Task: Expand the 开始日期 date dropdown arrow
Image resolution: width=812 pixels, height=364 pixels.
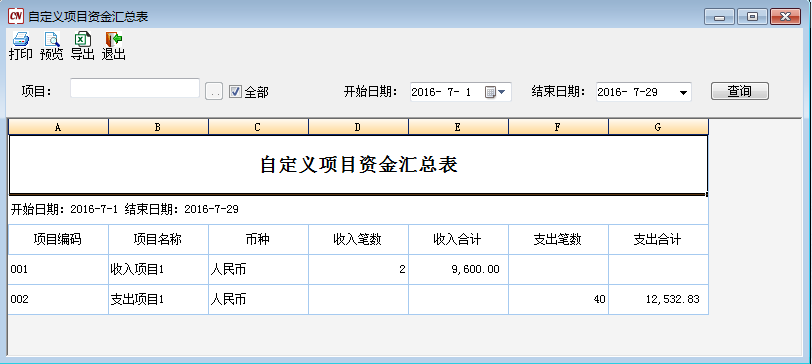Action: [502, 92]
